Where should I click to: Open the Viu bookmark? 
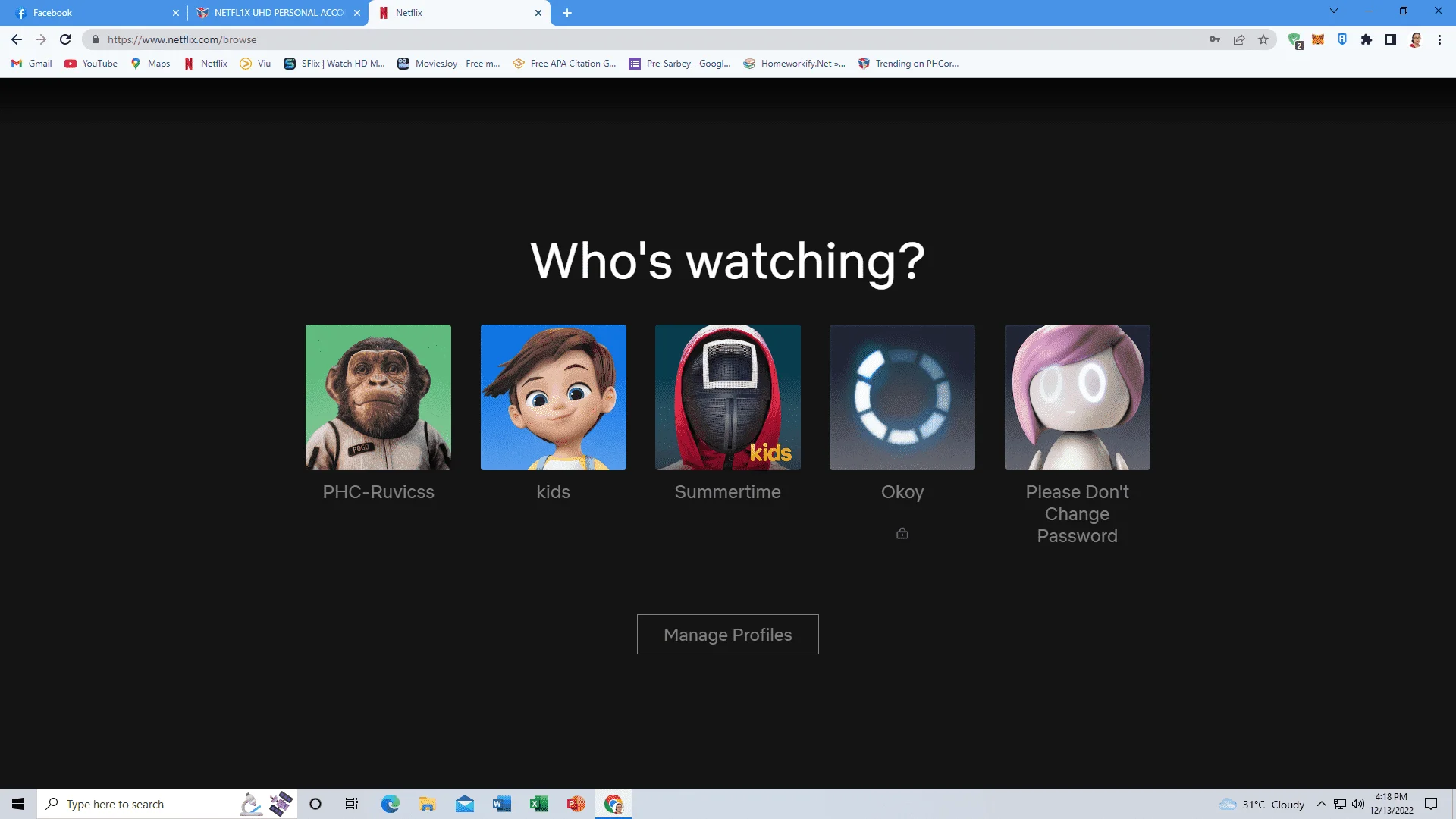(x=256, y=64)
